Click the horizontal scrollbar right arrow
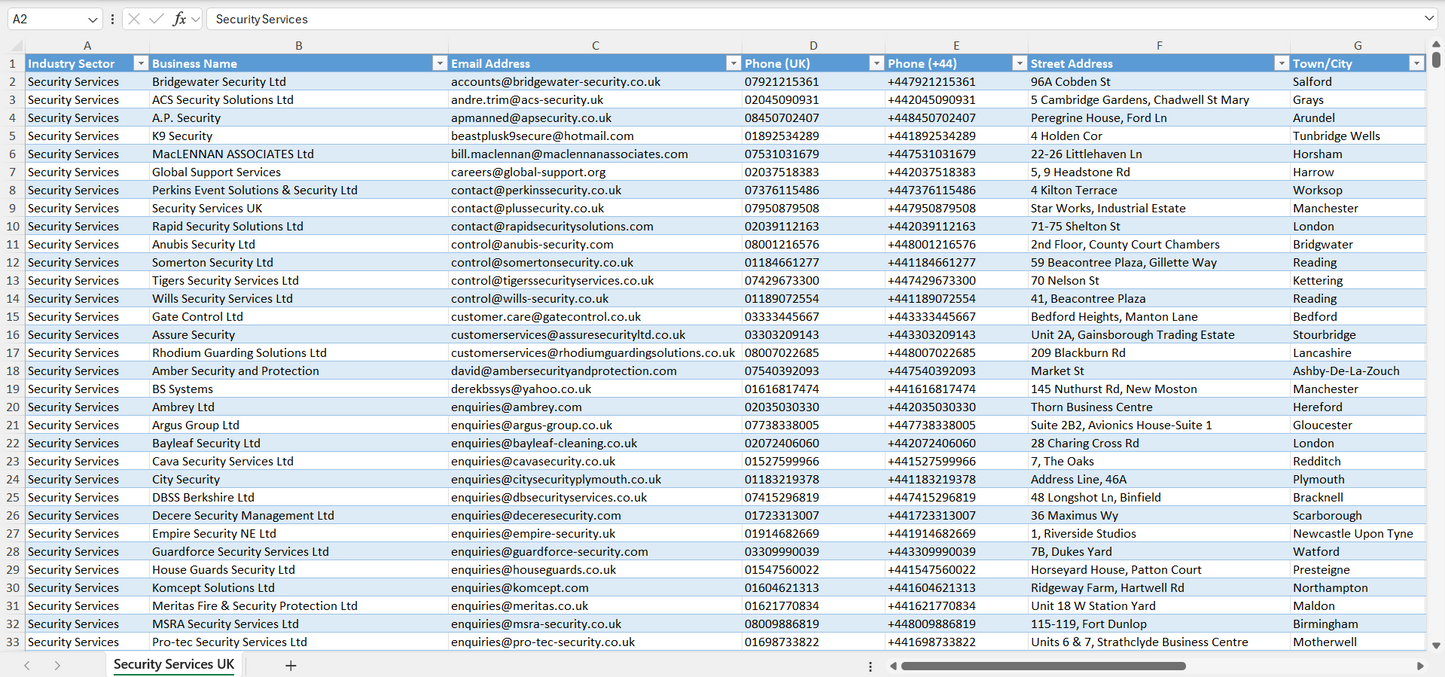The height and width of the screenshot is (677, 1445). tap(1420, 666)
